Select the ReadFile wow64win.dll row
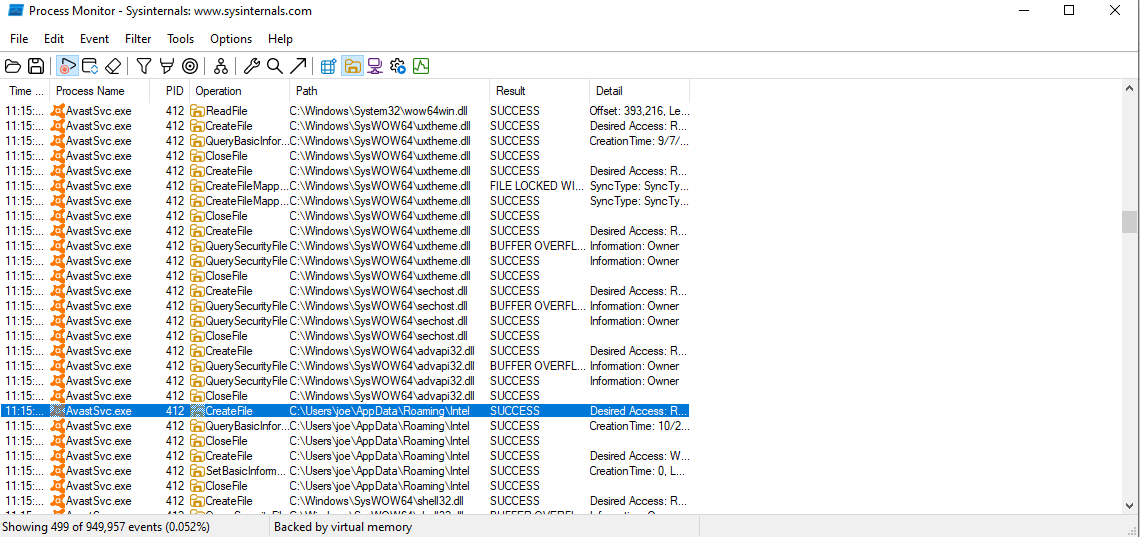Viewport: 1140px width, 537px height. pos(345,110)
